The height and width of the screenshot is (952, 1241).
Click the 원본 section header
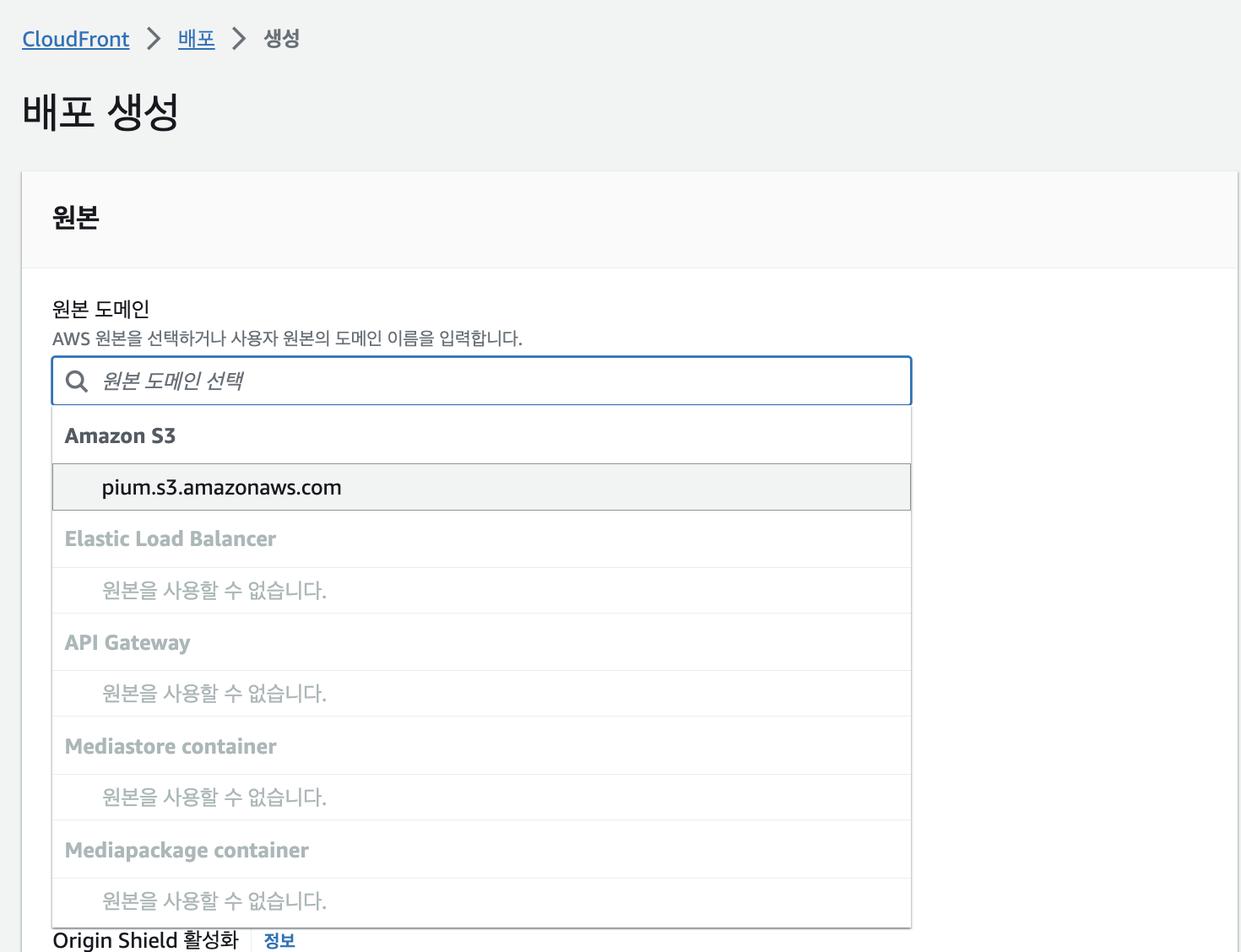tap(76, 218)
